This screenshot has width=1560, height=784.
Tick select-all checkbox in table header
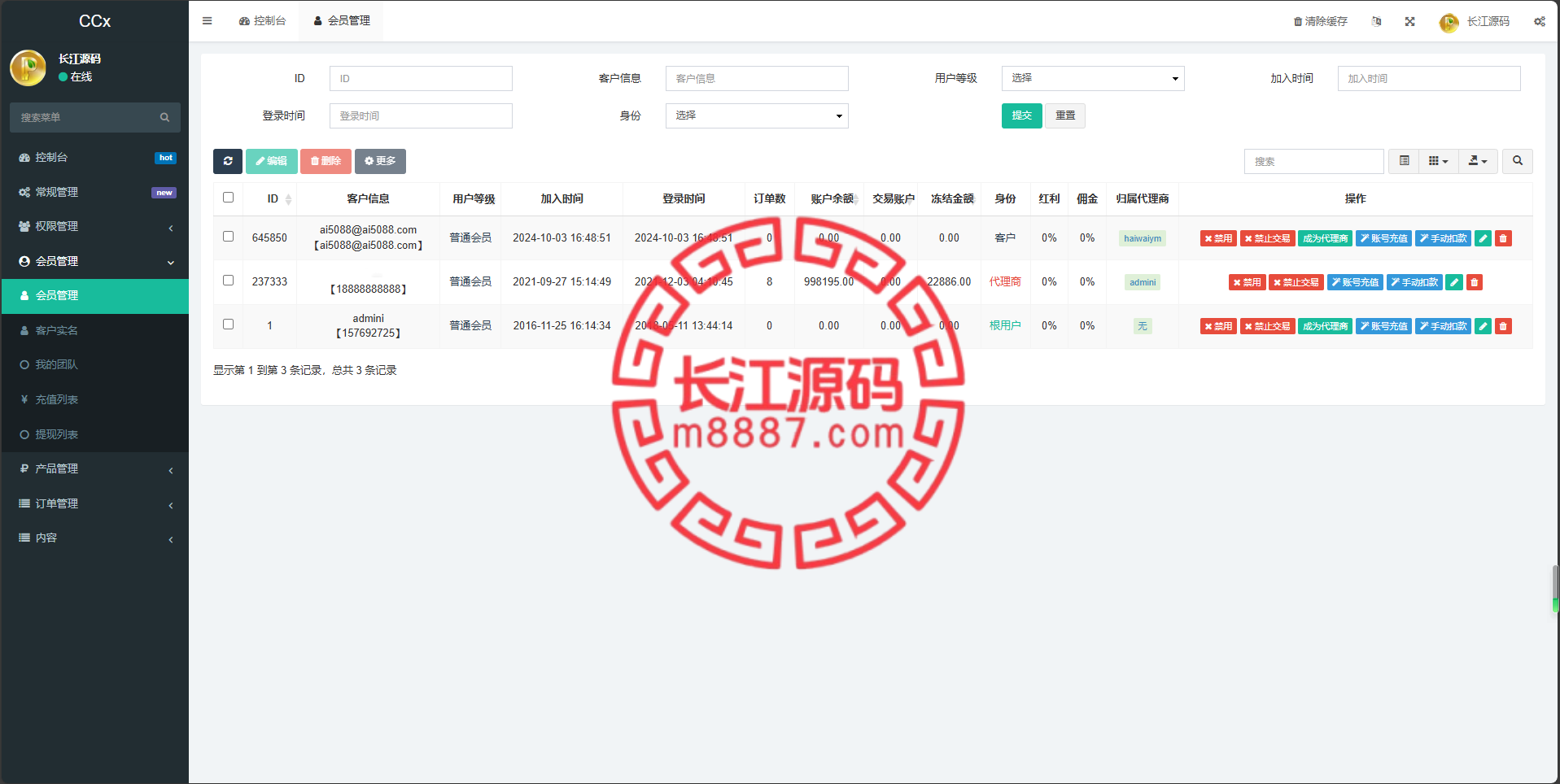(228, 198)
